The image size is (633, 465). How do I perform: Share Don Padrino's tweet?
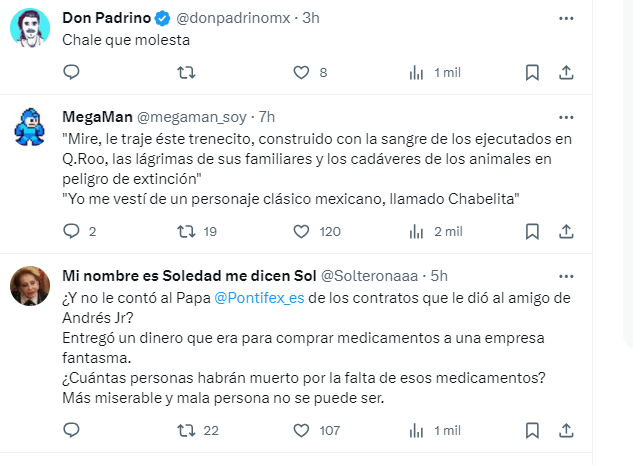coord(565,72)
